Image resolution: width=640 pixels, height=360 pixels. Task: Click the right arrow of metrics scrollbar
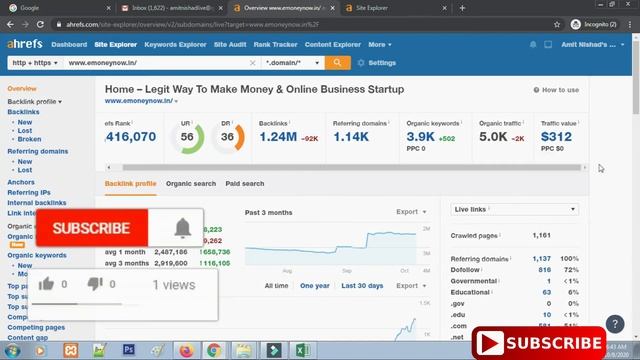pyautogui.click(x=584, y=167)
